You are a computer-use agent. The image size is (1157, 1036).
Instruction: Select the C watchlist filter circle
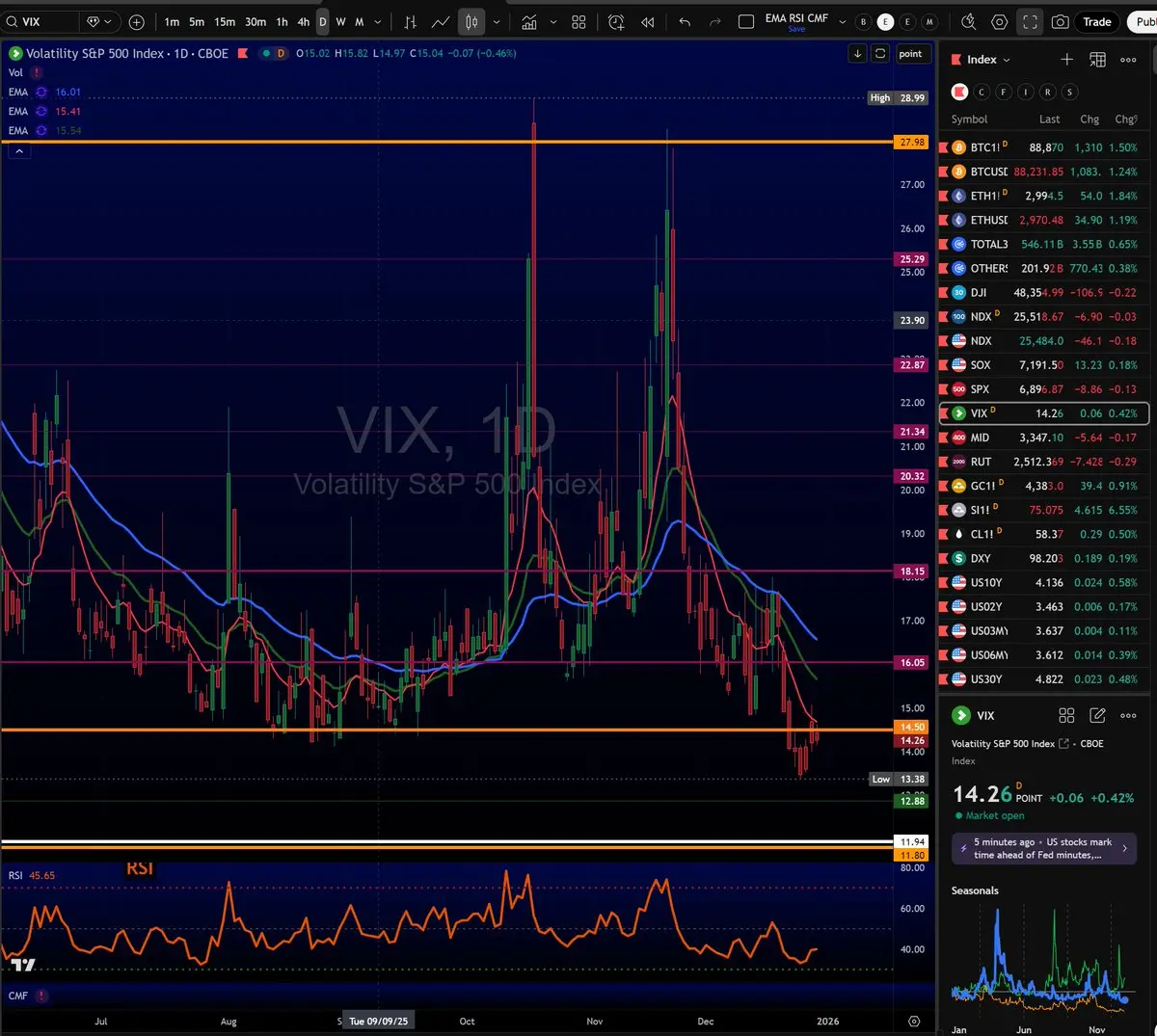[x=982, y=92]
